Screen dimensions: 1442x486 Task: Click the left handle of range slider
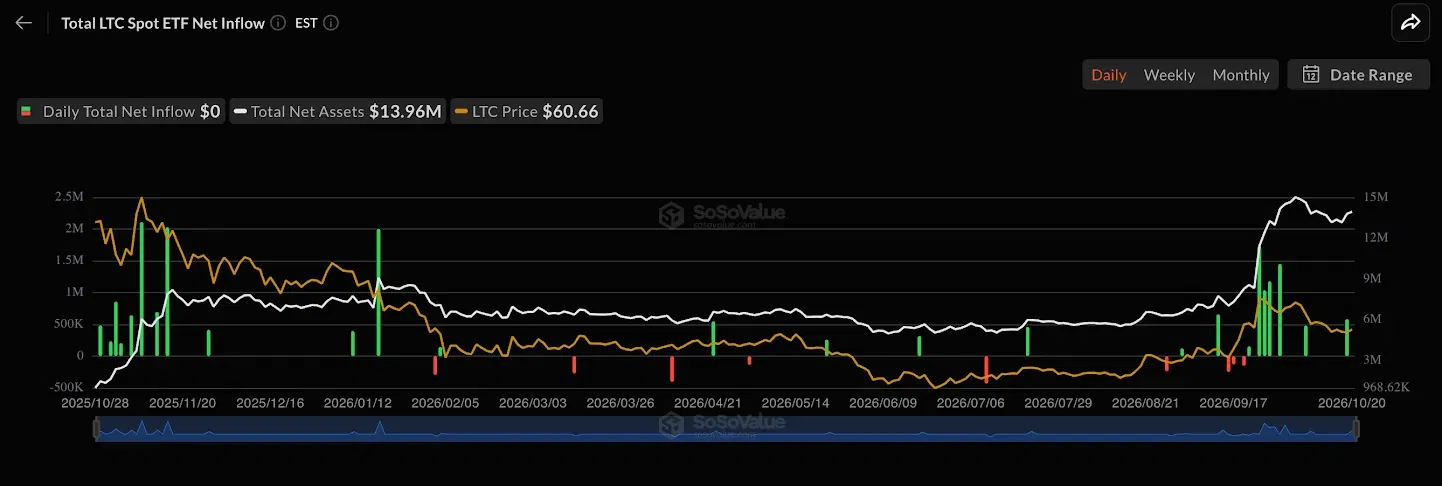96,430
